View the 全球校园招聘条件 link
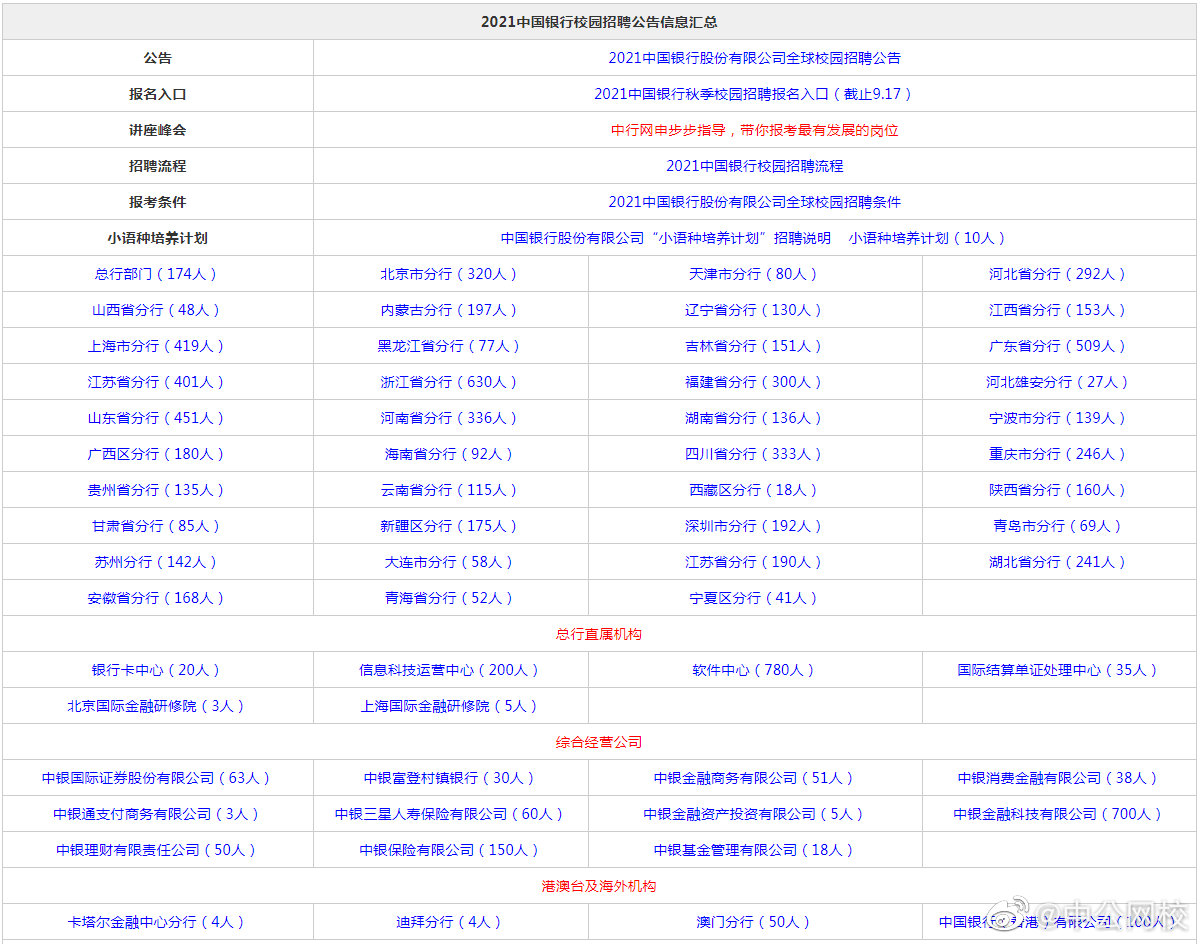The width and height of the screenshot is (1200, 944). click(x=754, y=202)
